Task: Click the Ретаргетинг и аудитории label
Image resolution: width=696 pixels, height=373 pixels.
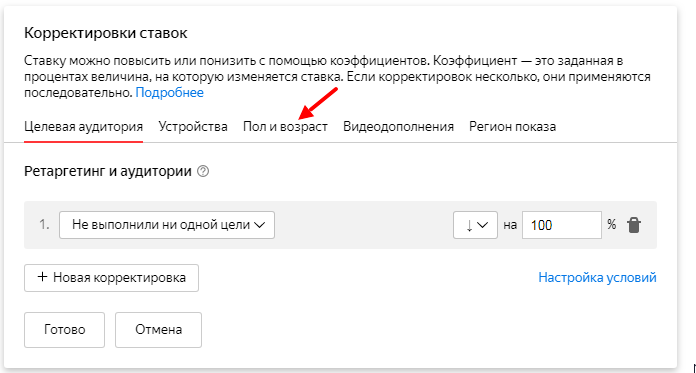Action: [108, 171]
